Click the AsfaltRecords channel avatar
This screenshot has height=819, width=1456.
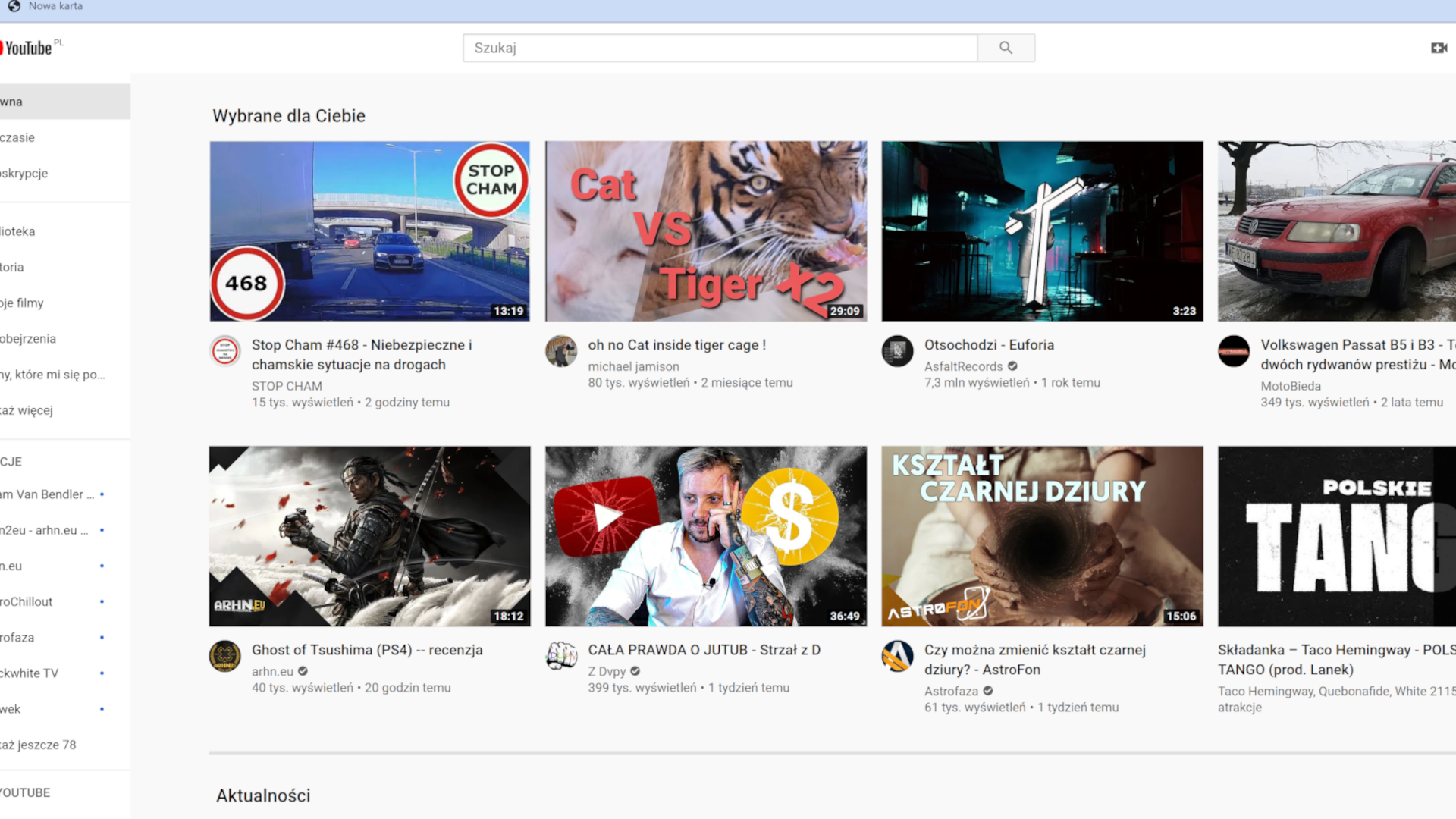coord(897,351)
